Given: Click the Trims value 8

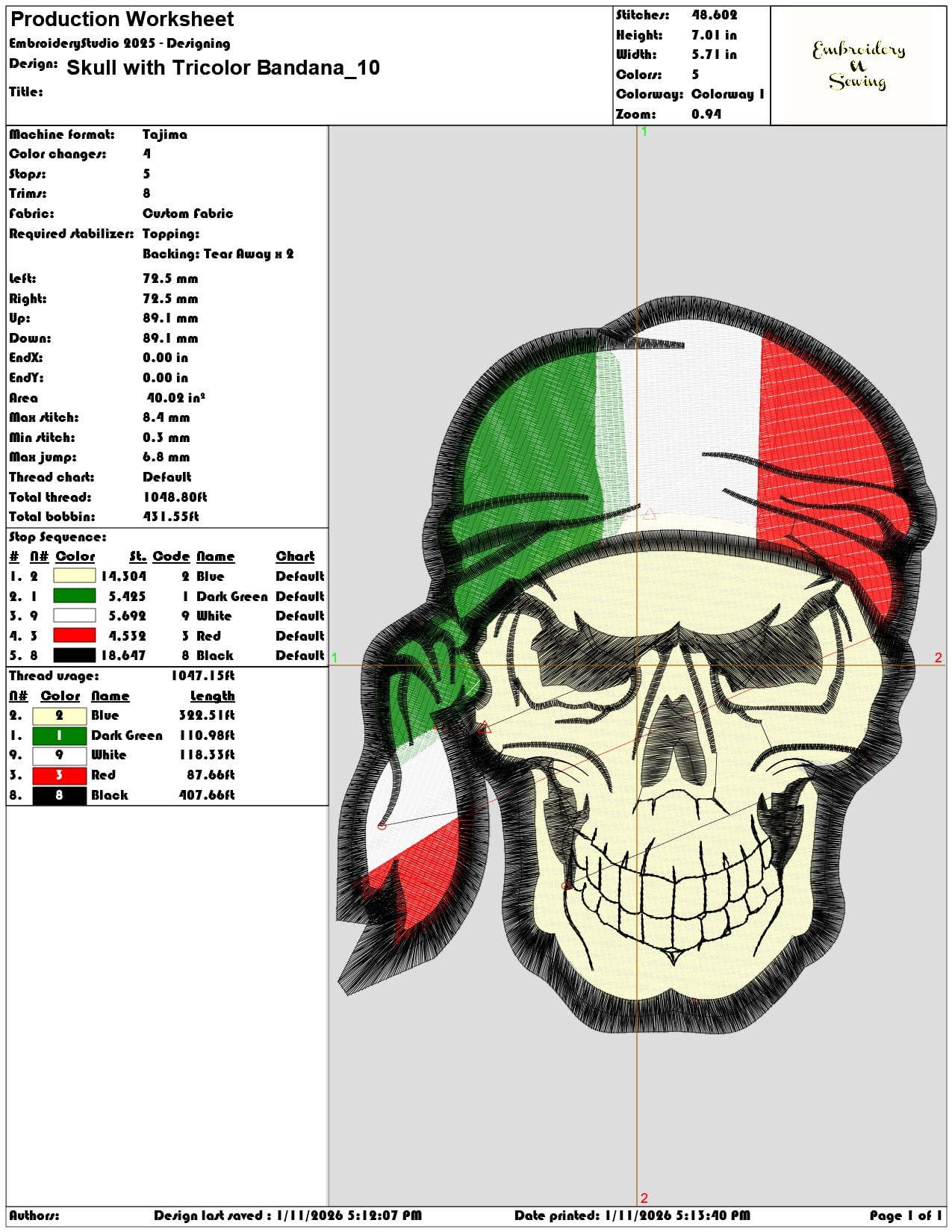Looking at the screenshot, I should point(146,193).
